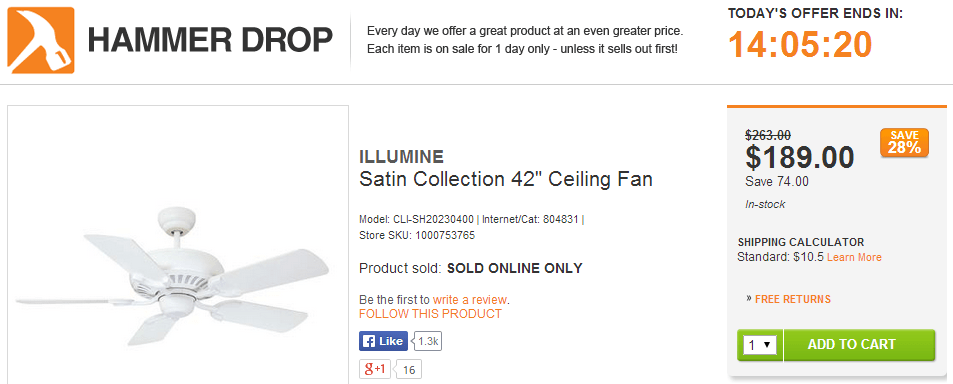Click the HAMMER DROP title text
This screenshot has width=953, height=384.
(210, 40)
